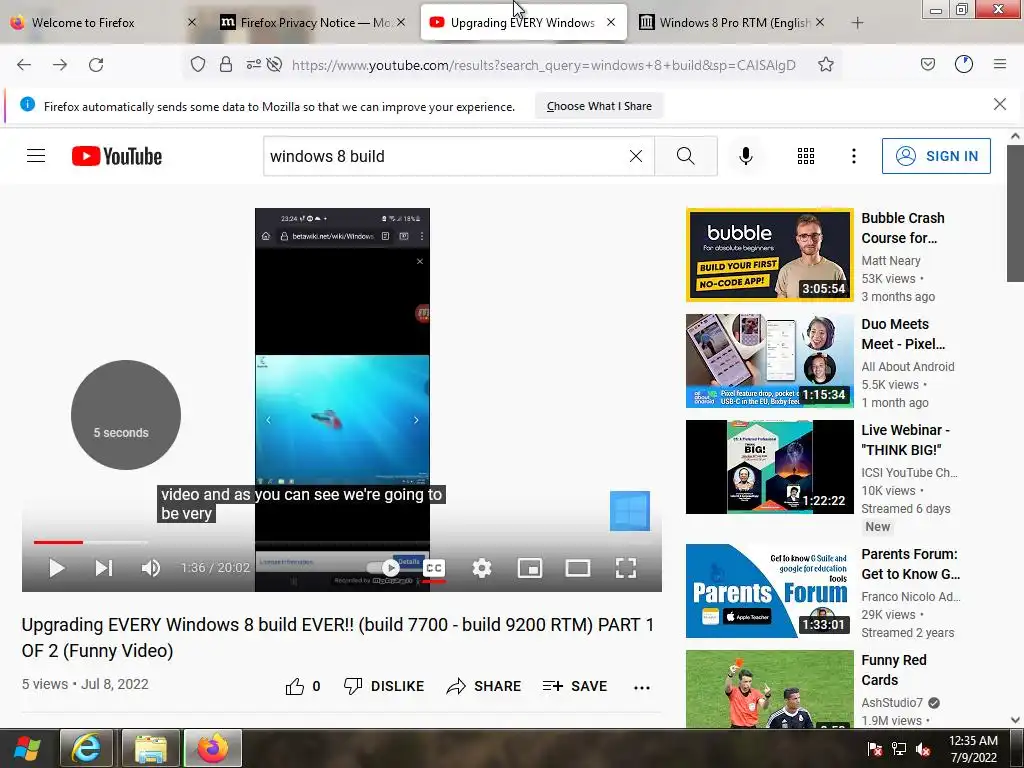Viewport: 1024px width, 768px height.
Task: Open the Duo Meets Meet Pixel thumbnail
Action: point(769,360)
